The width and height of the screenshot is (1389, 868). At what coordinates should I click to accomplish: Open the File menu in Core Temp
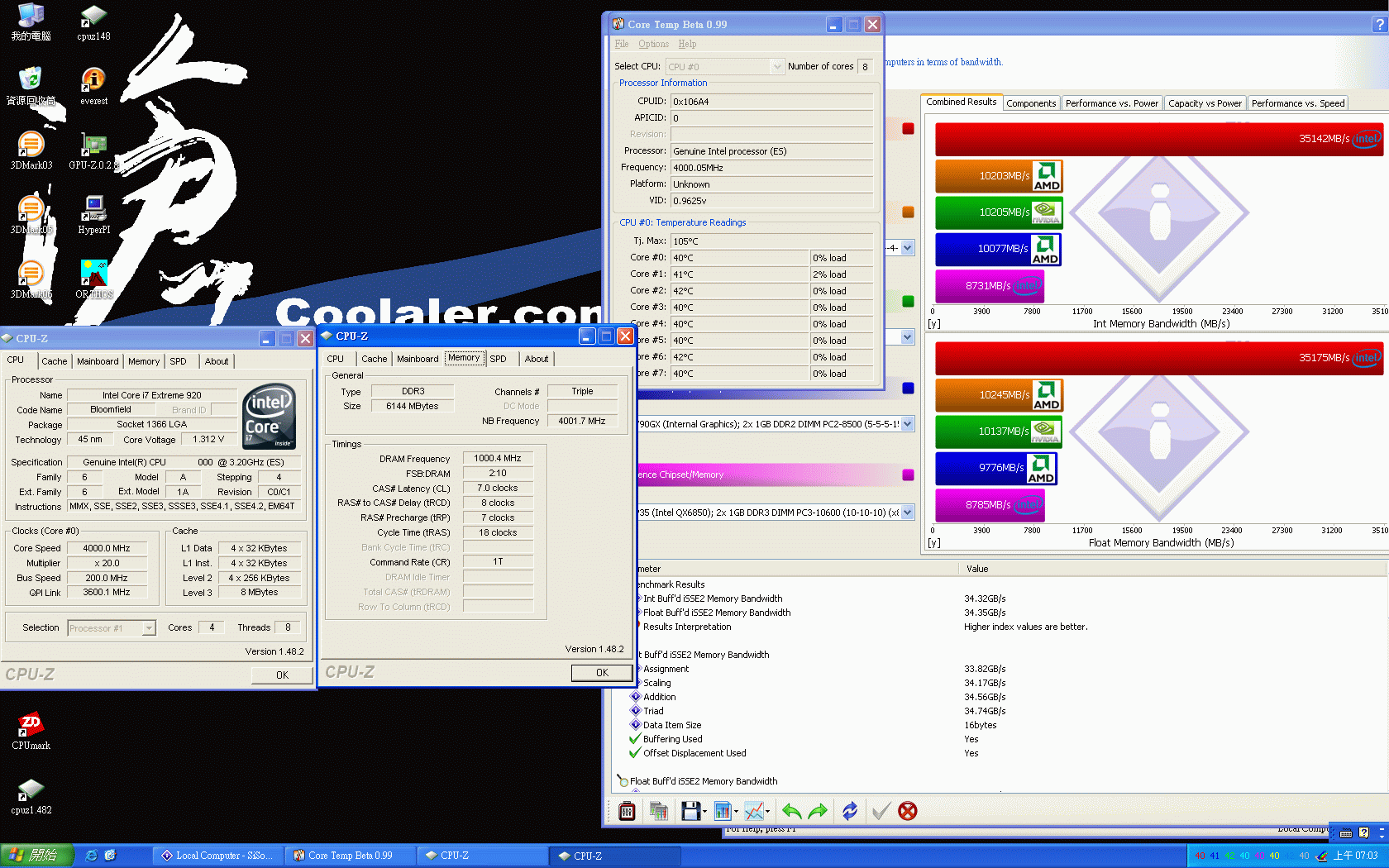(622, 44)
